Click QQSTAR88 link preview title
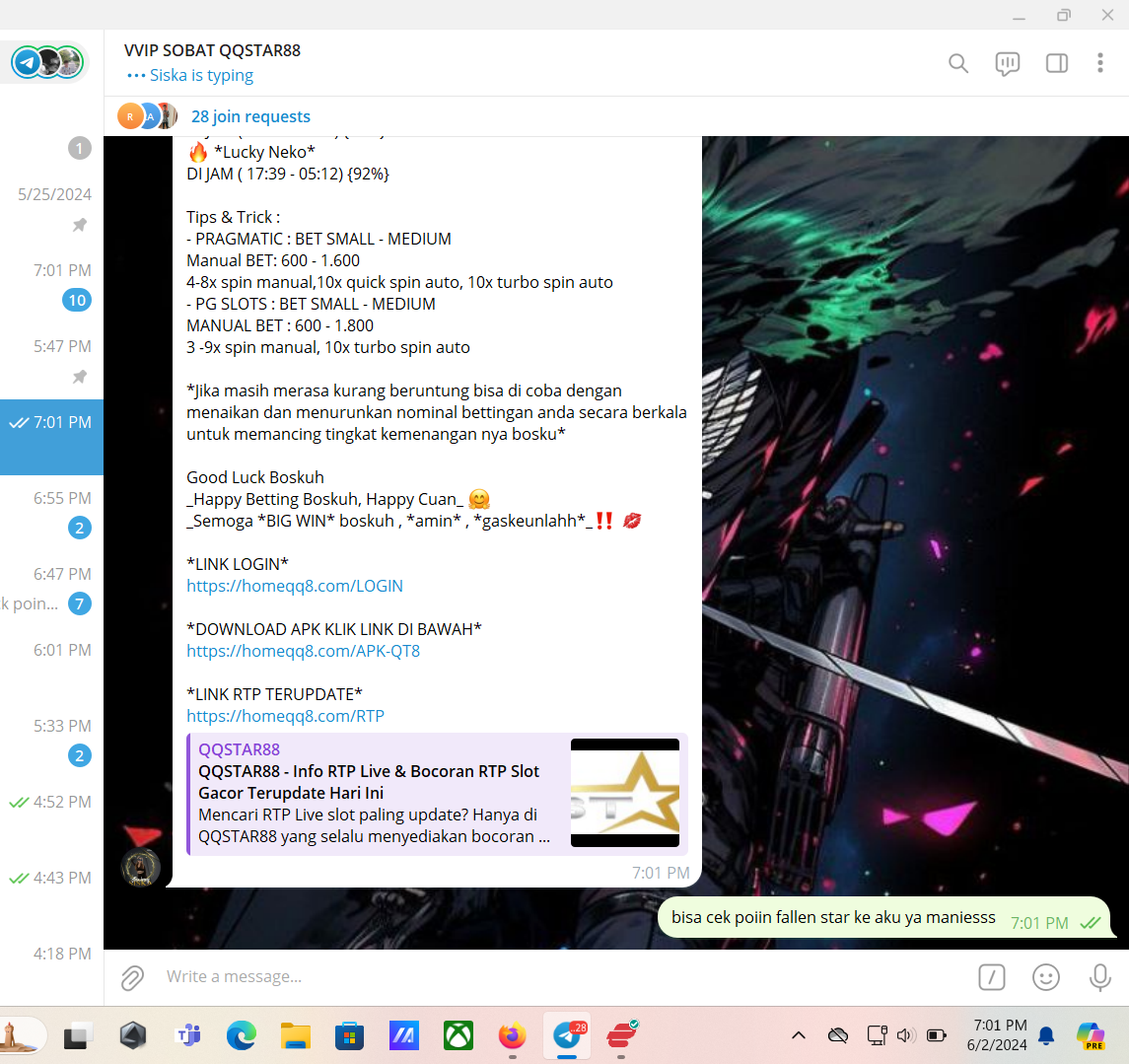This screenshot has height=1064, width=1129. click(369, 782)
